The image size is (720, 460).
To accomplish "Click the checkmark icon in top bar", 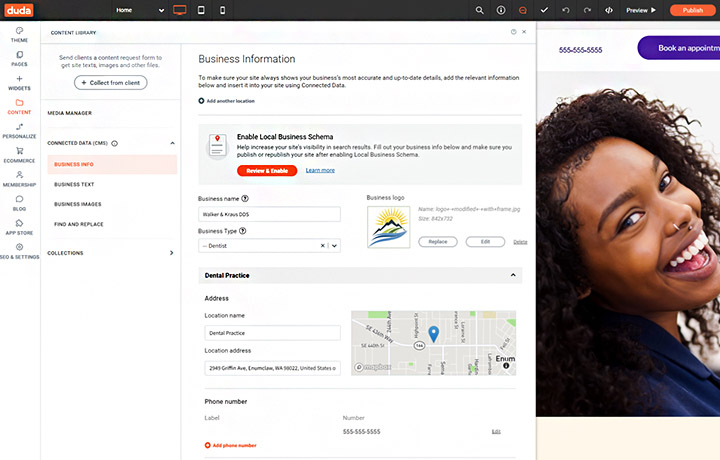I will [x=544, y=10].
